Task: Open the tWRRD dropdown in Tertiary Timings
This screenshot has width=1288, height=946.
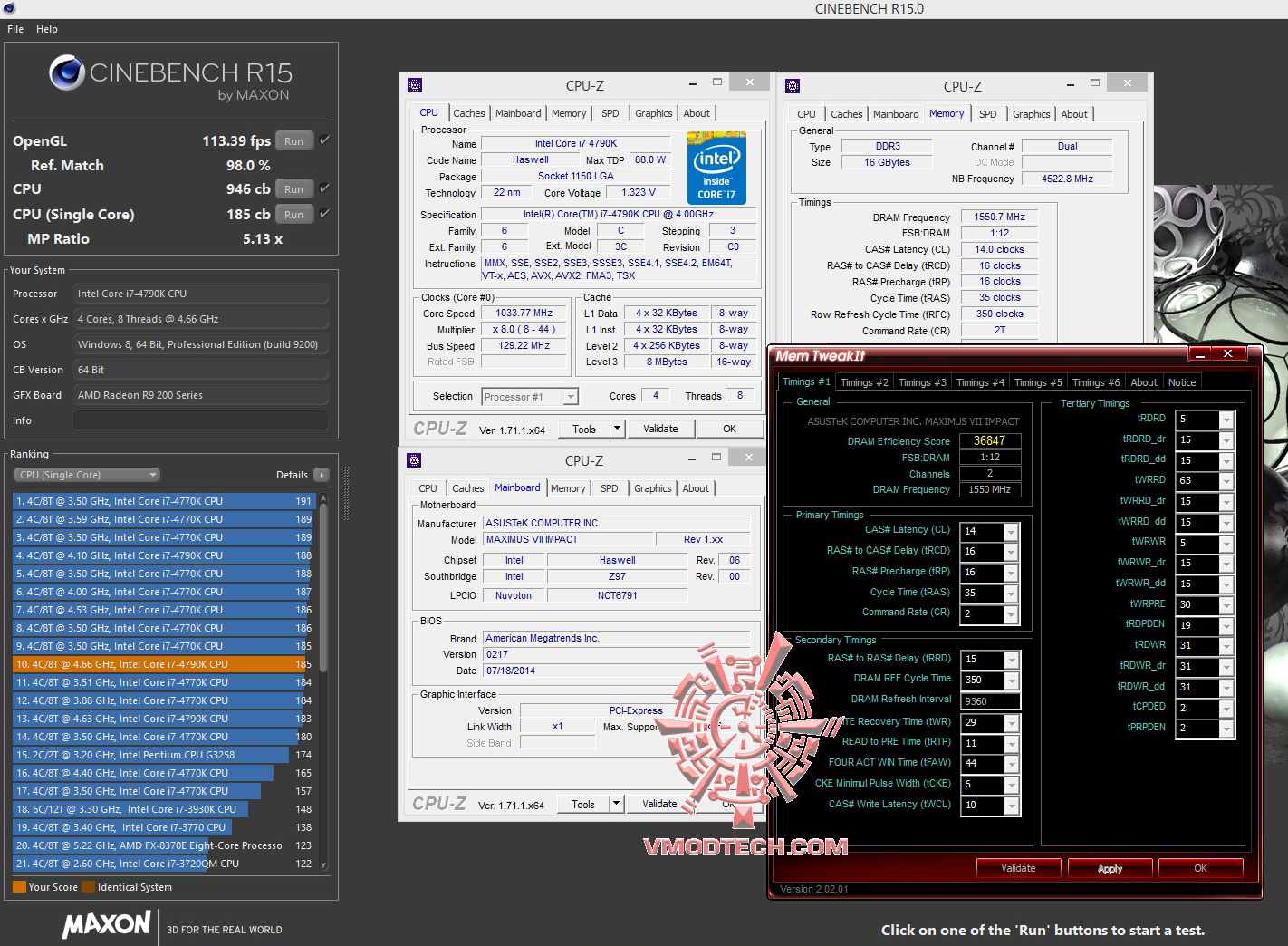Action: [x=1226, y=481]
